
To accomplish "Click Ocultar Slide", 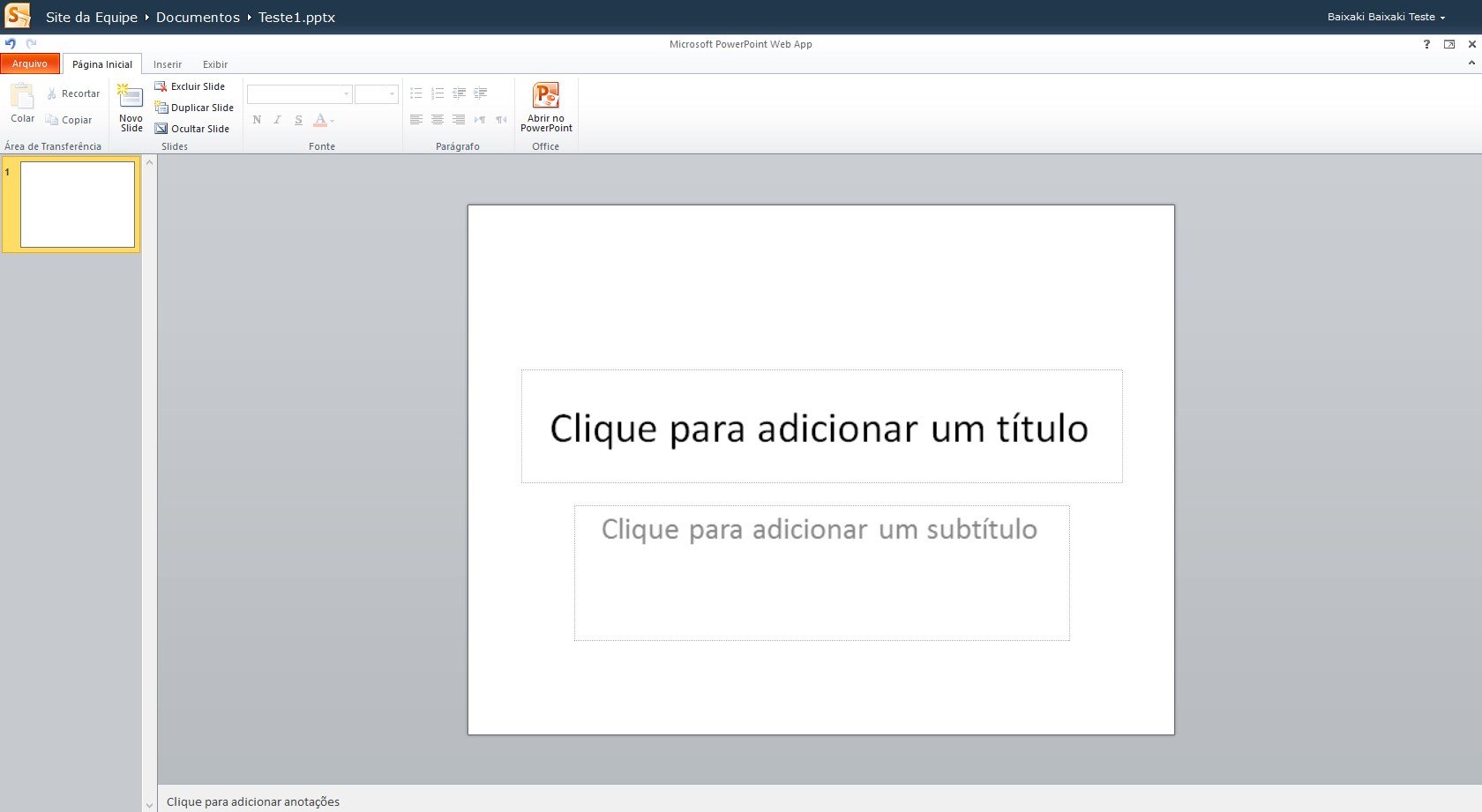I will click(192, 129).
